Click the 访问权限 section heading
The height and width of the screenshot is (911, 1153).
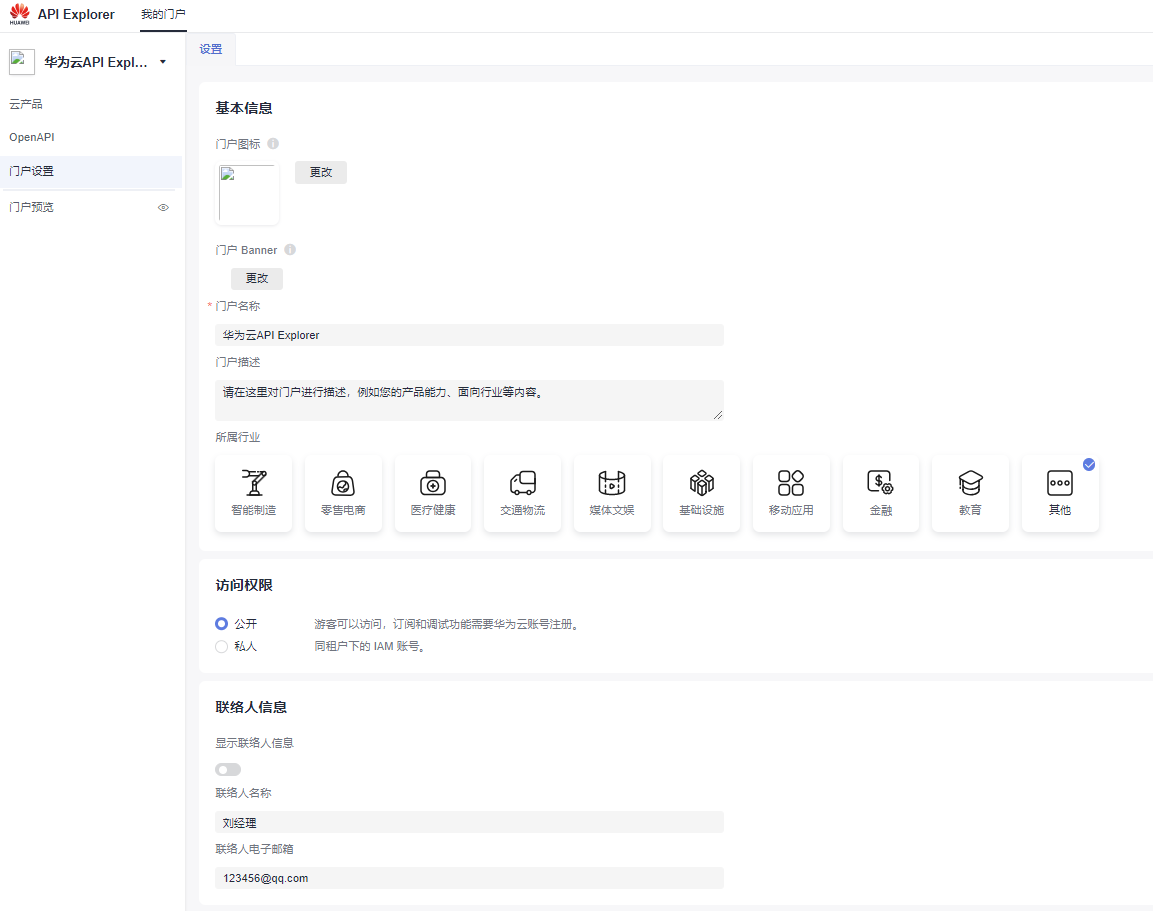tap(244, 585)
